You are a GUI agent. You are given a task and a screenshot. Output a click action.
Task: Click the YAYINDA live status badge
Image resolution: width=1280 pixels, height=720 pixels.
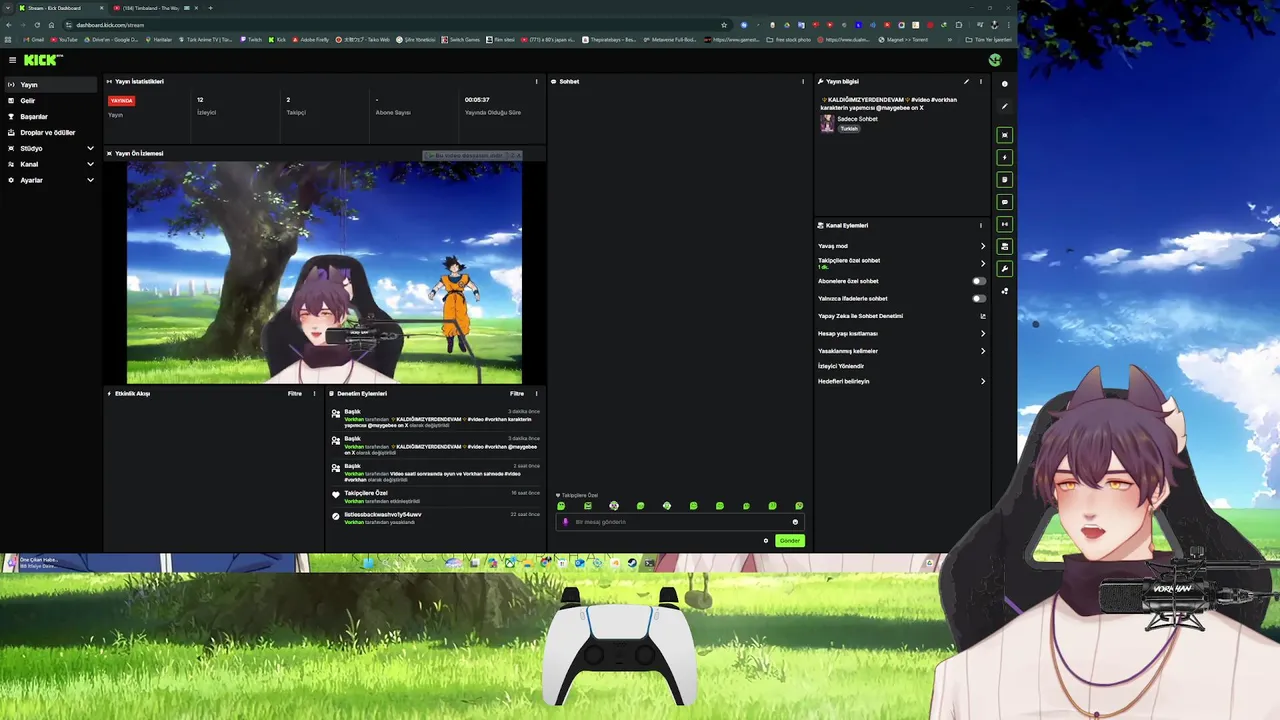tap(122, 101)
